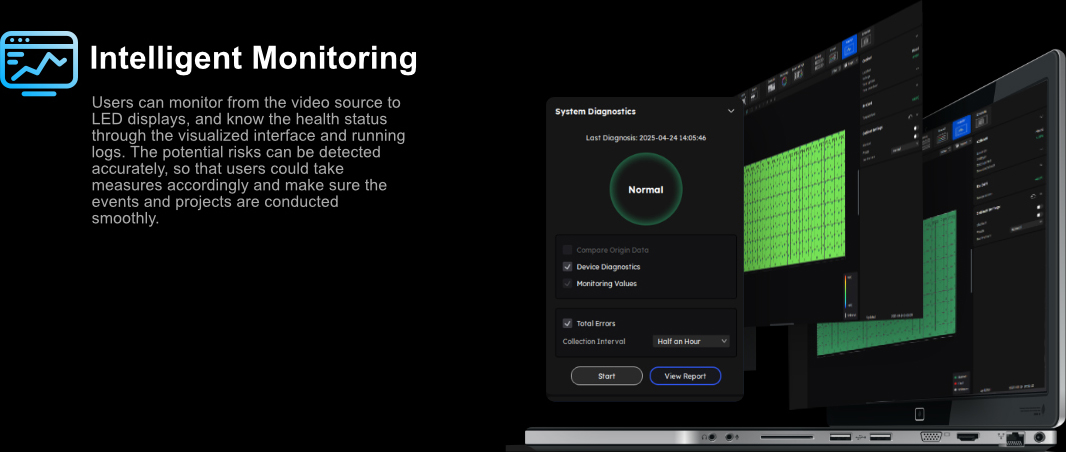Open the View Report button
Image resolution: width=1066 pixels, height=452 pixels.
(685, 376)
